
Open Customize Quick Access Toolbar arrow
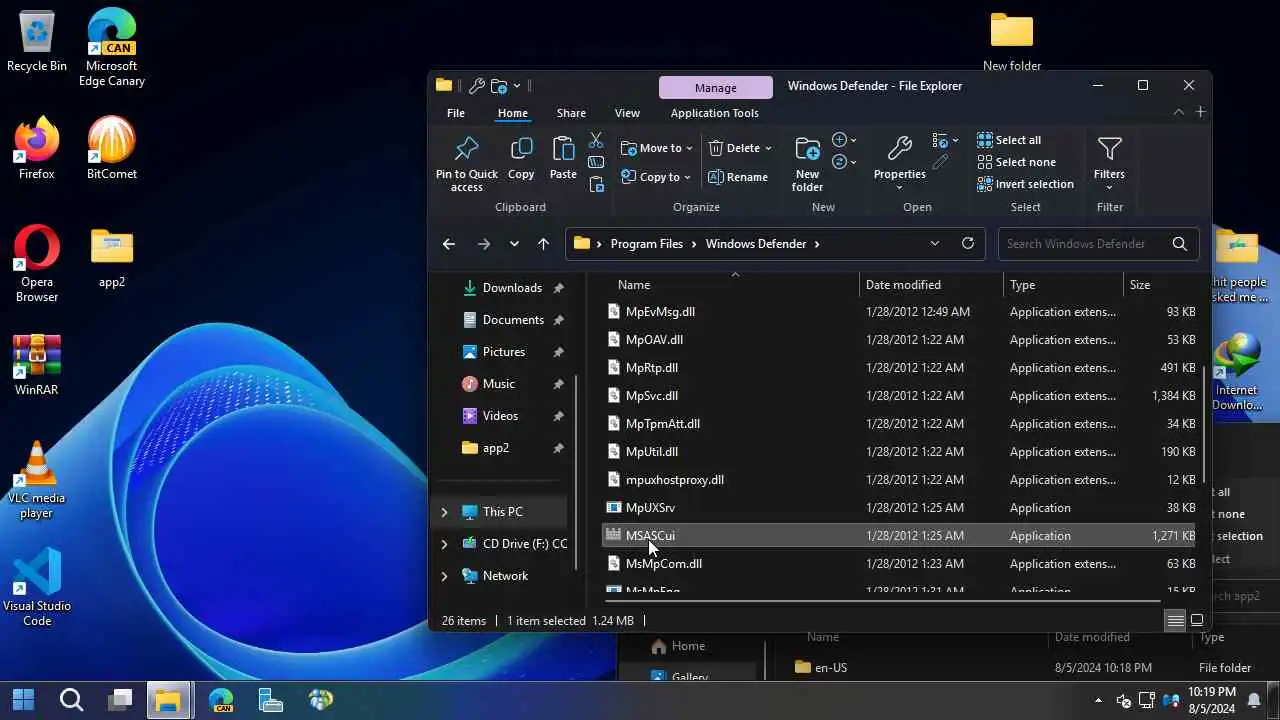517,86
